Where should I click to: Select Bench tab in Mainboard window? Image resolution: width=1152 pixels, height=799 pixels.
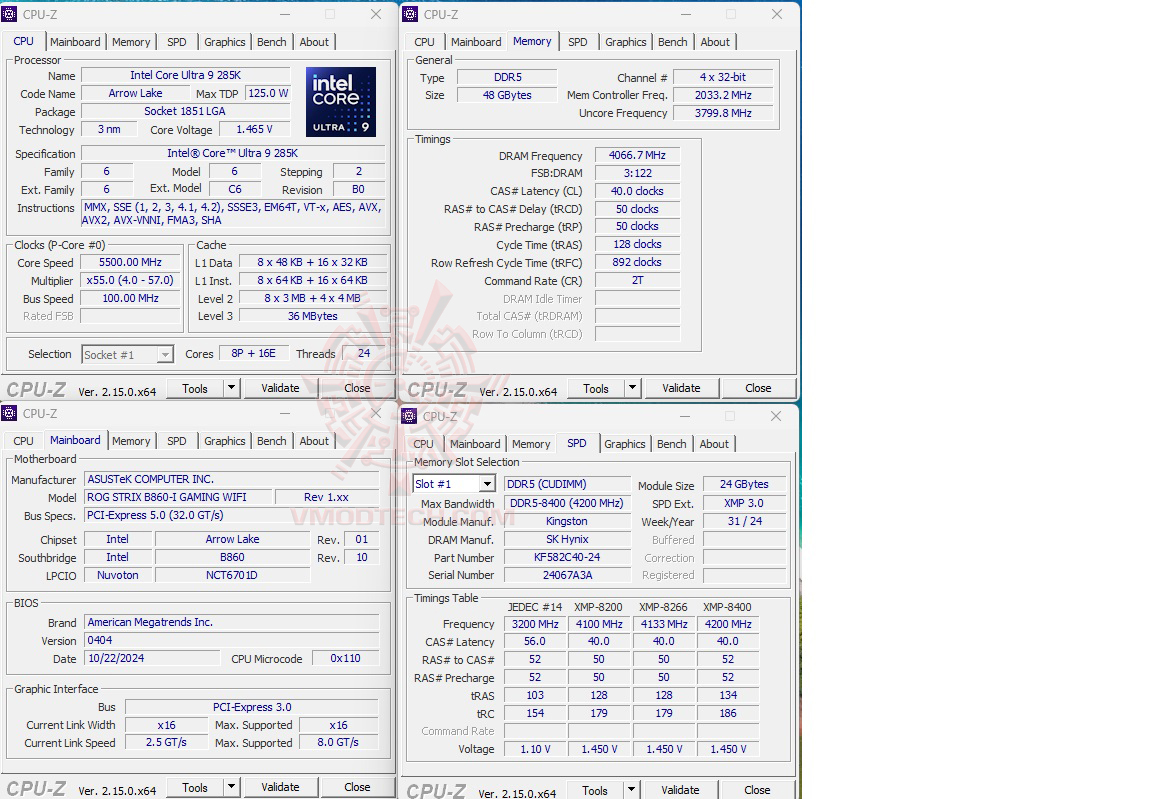click(272, 441)
